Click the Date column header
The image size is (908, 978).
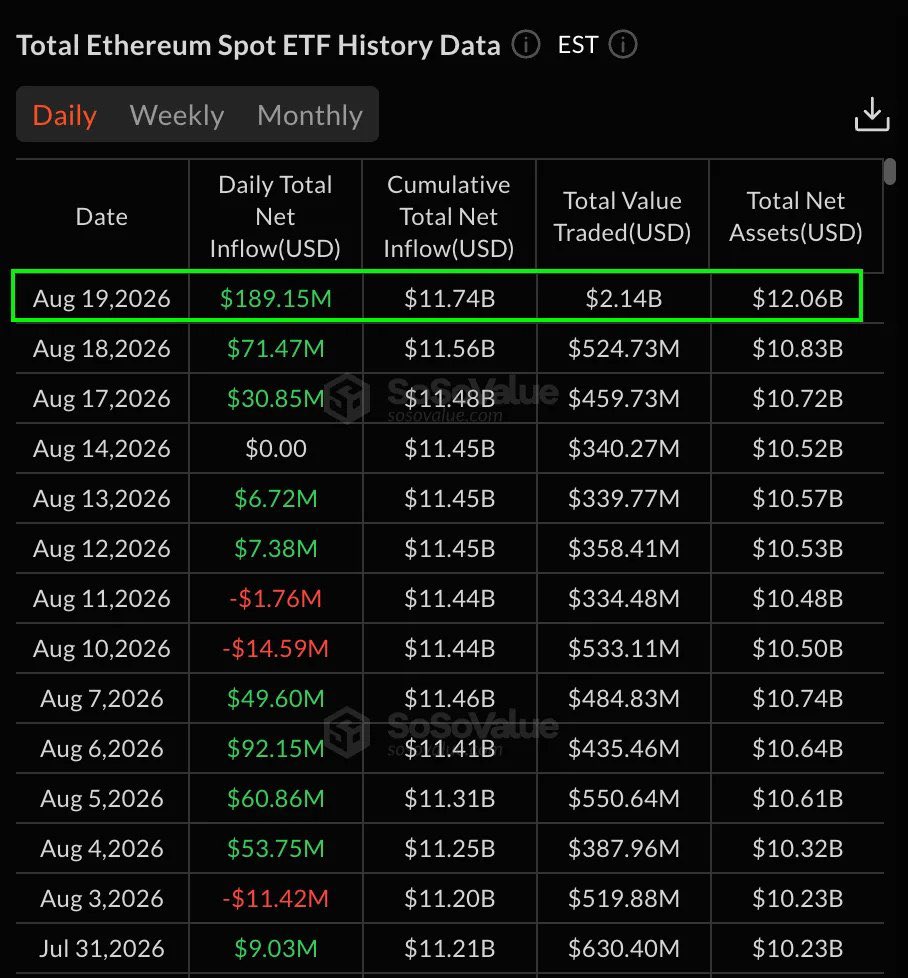click(102, 217)
